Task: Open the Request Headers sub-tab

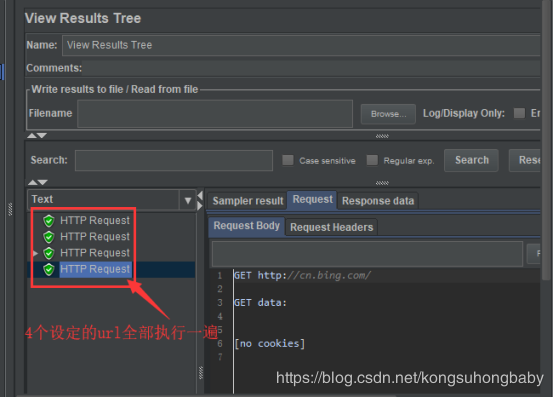Action: [331, 227]
